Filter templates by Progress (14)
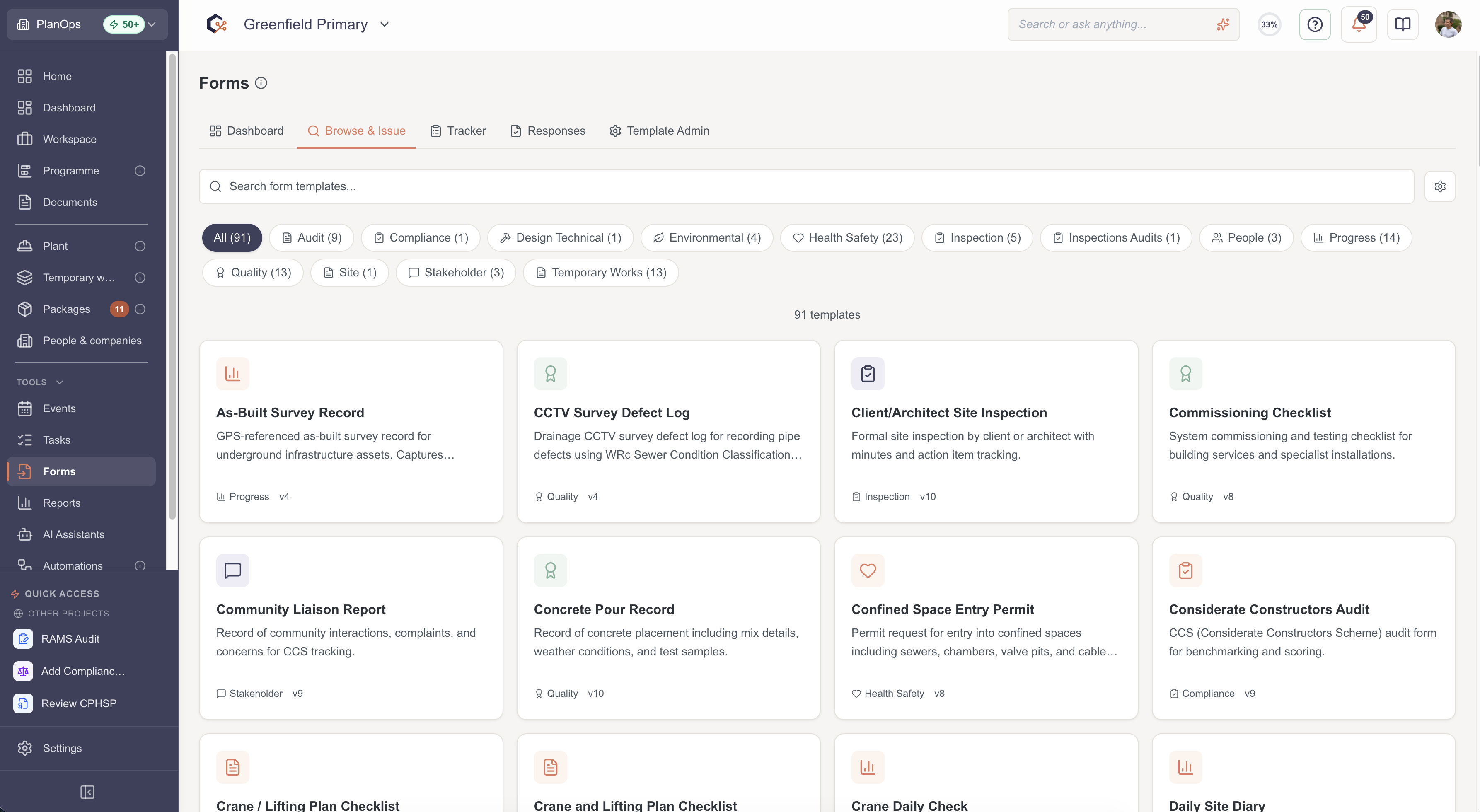This screenshot has width=1480, height=812. [1356, 237]
